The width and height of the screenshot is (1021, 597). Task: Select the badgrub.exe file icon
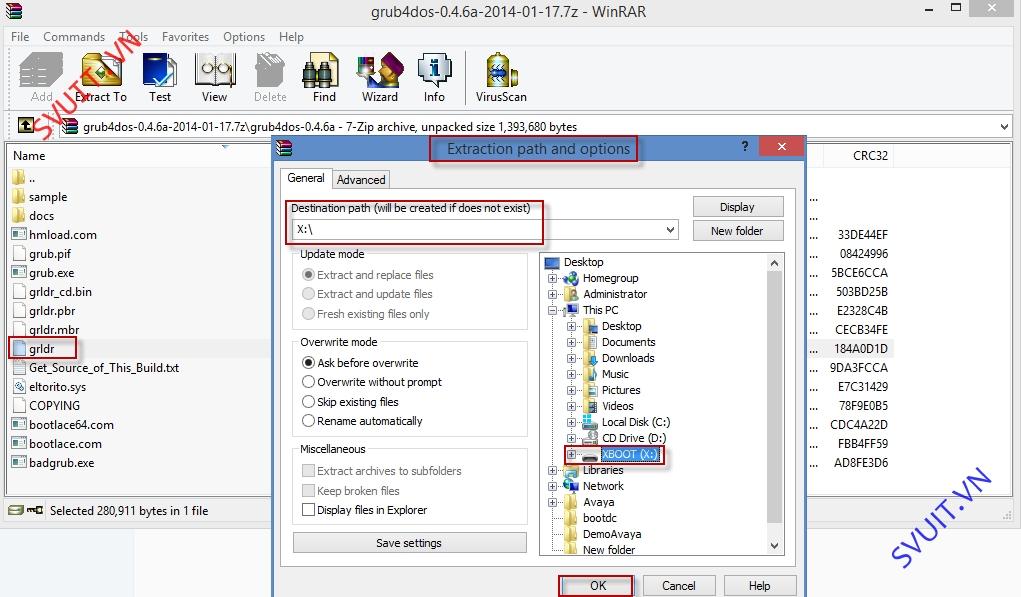pos(19,462)
